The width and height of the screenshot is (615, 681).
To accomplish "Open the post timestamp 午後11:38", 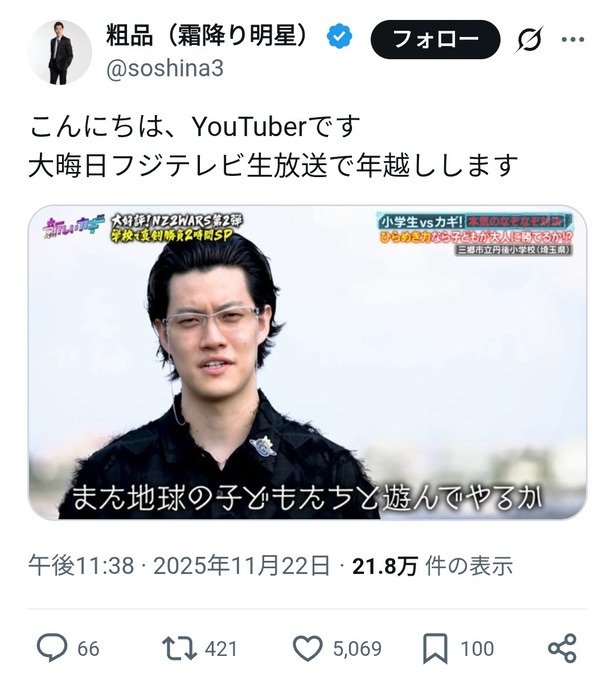I will coord(81,566).
